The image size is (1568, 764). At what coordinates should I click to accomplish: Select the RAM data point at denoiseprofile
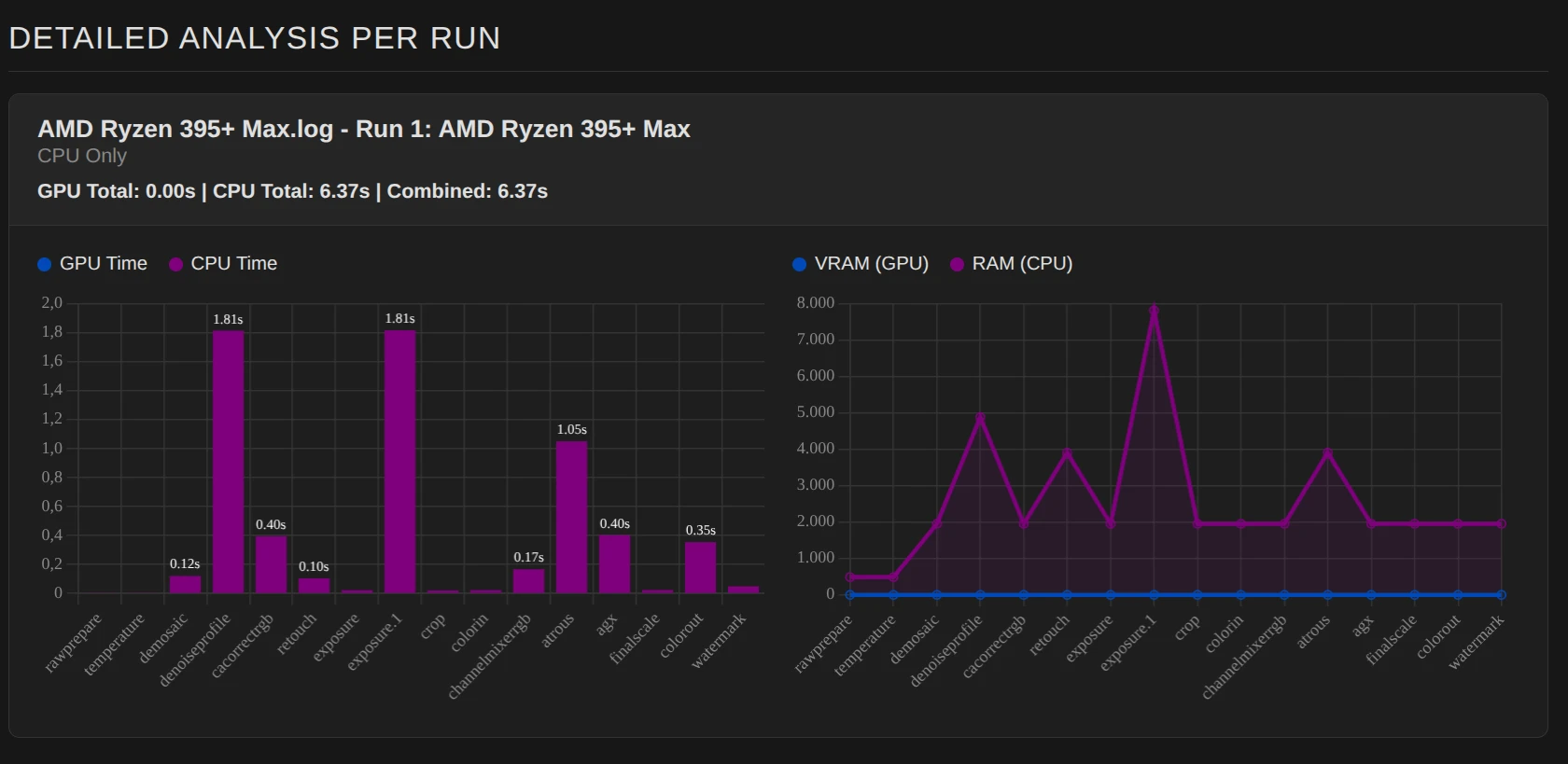tap(980, 418)
